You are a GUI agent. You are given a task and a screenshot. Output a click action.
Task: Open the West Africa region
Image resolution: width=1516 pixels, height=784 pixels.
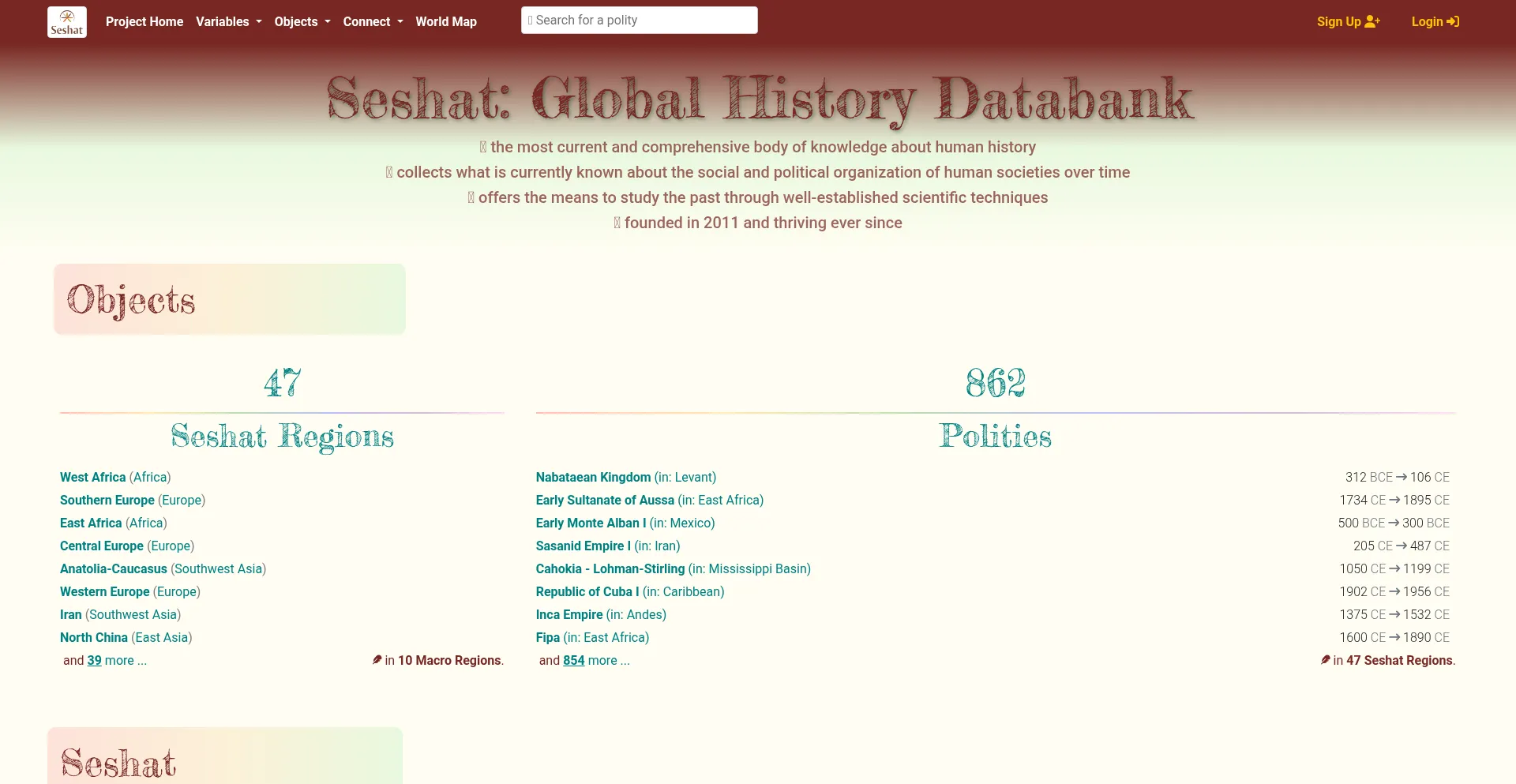point(92,477)
